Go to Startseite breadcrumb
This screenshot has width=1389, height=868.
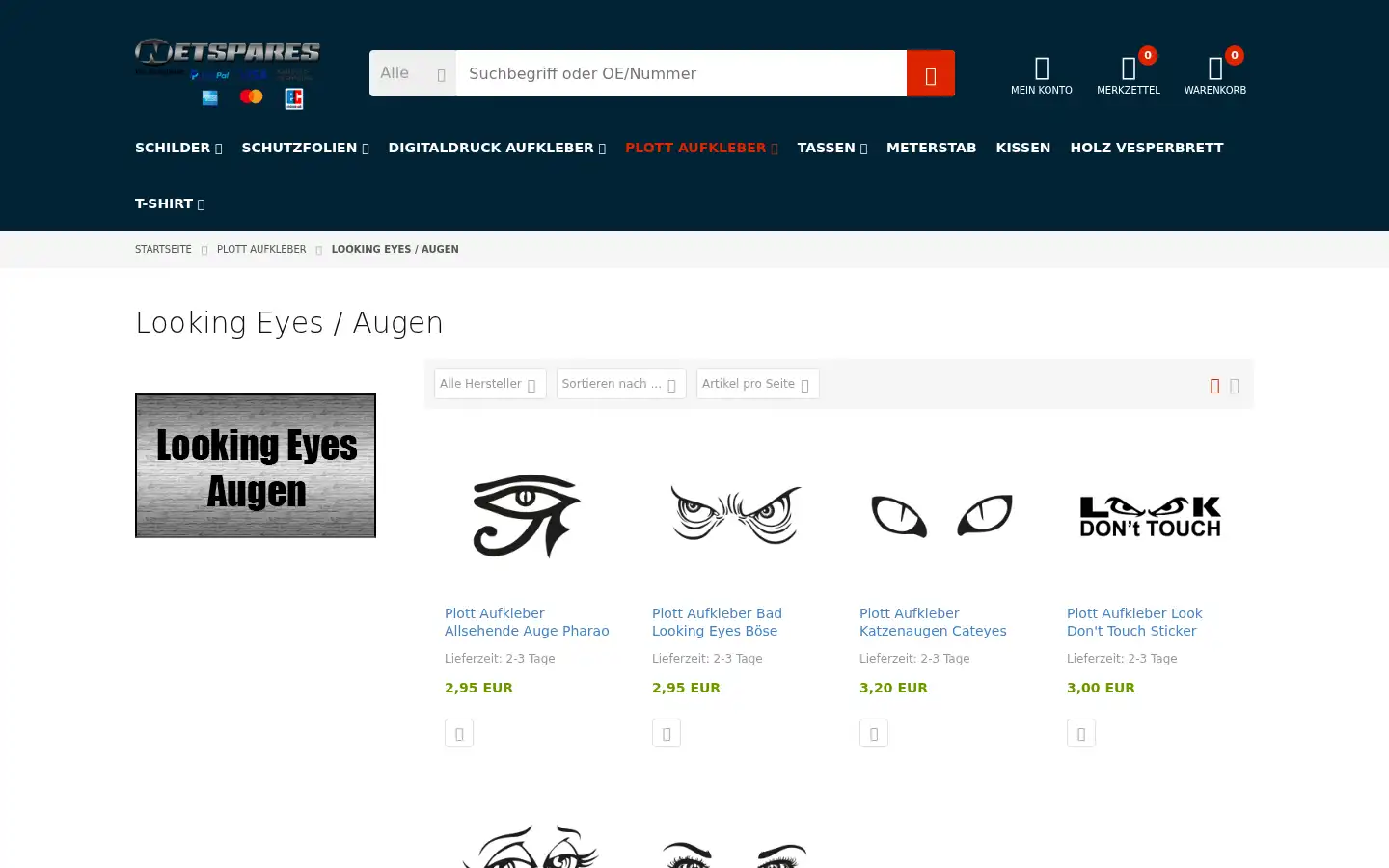pyautogui.click(x=163, y=249)
